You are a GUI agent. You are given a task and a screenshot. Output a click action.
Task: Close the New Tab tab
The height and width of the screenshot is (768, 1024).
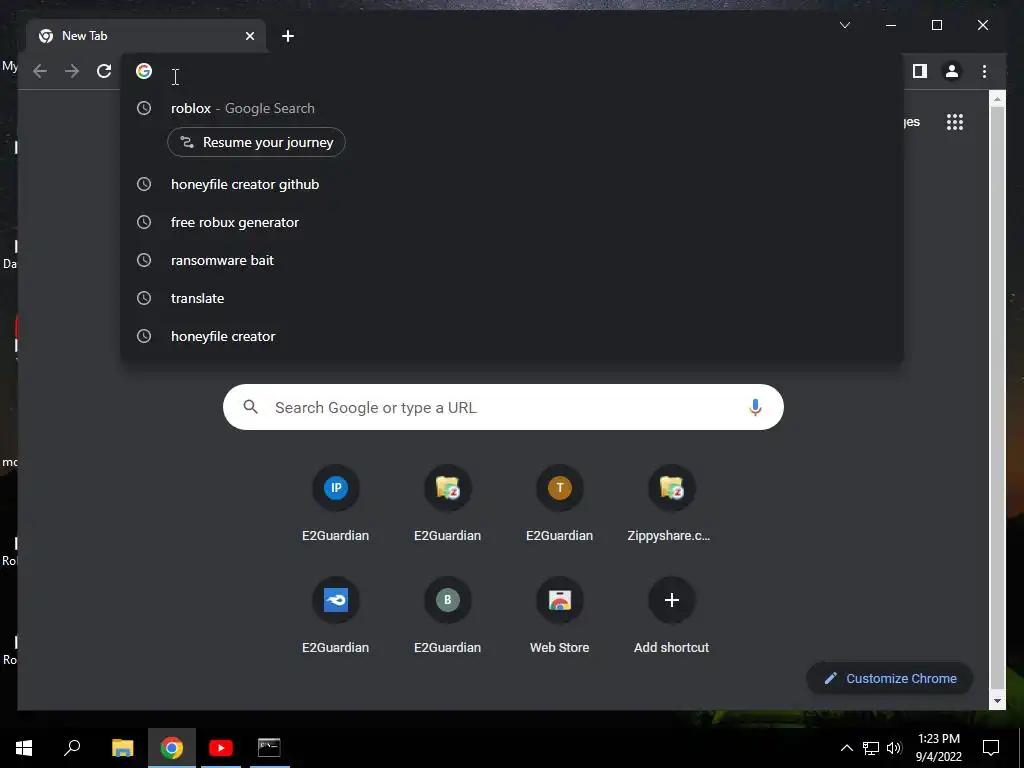click(x=249, y=36)
